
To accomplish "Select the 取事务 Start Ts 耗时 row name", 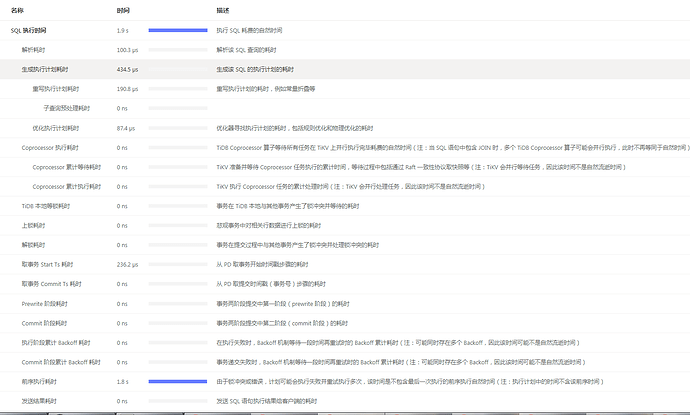I will (x=48, y=264).
